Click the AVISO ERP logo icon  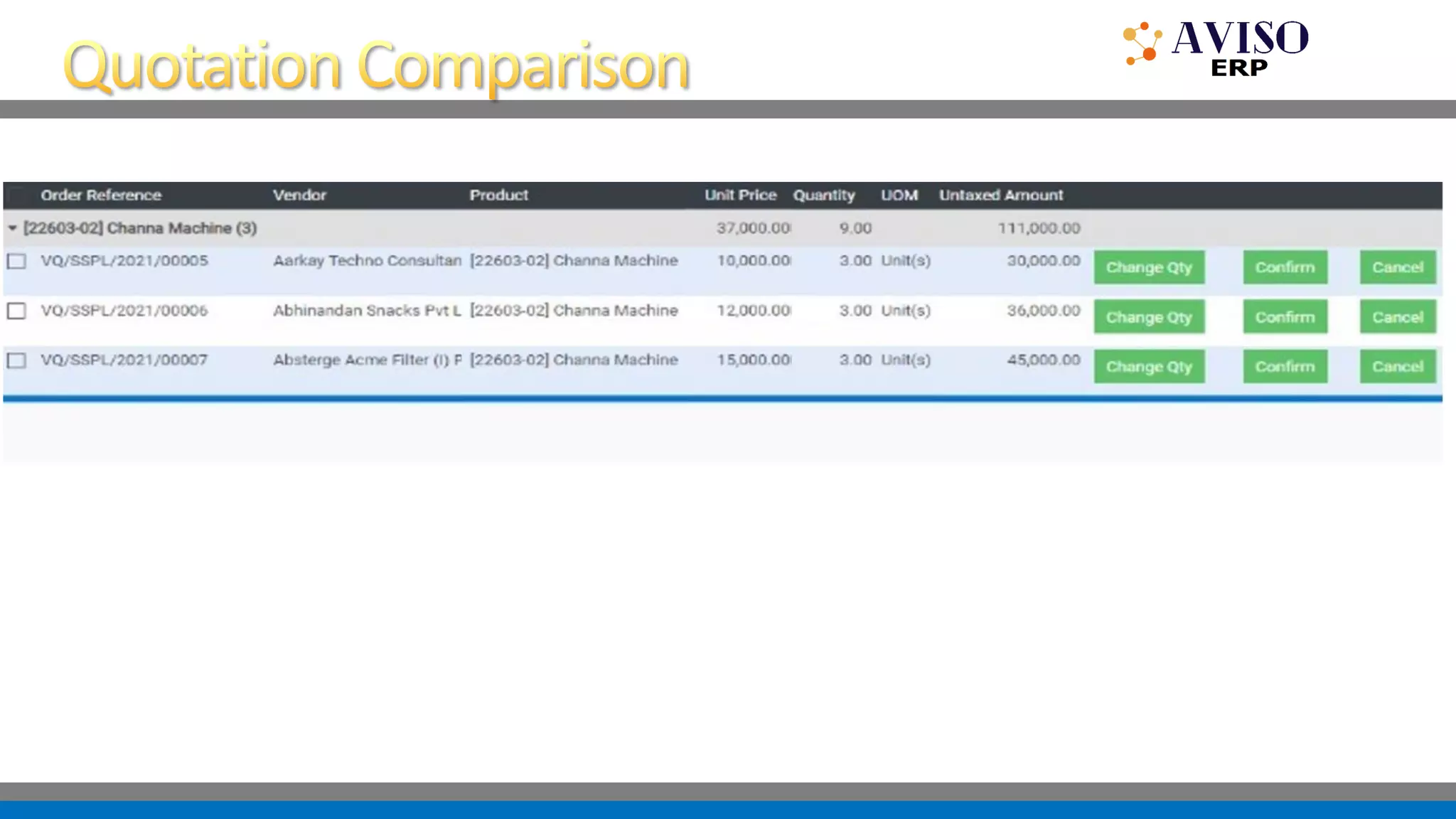(x=1142, y=43)
